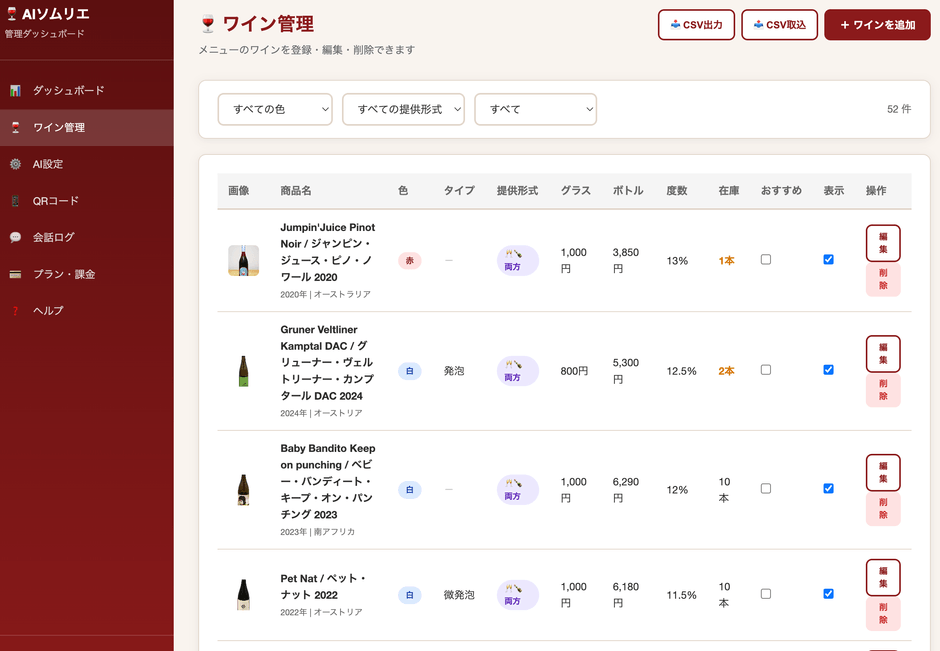
Task: Open プラン・課金 menu item
Action: tap(87, 274)
